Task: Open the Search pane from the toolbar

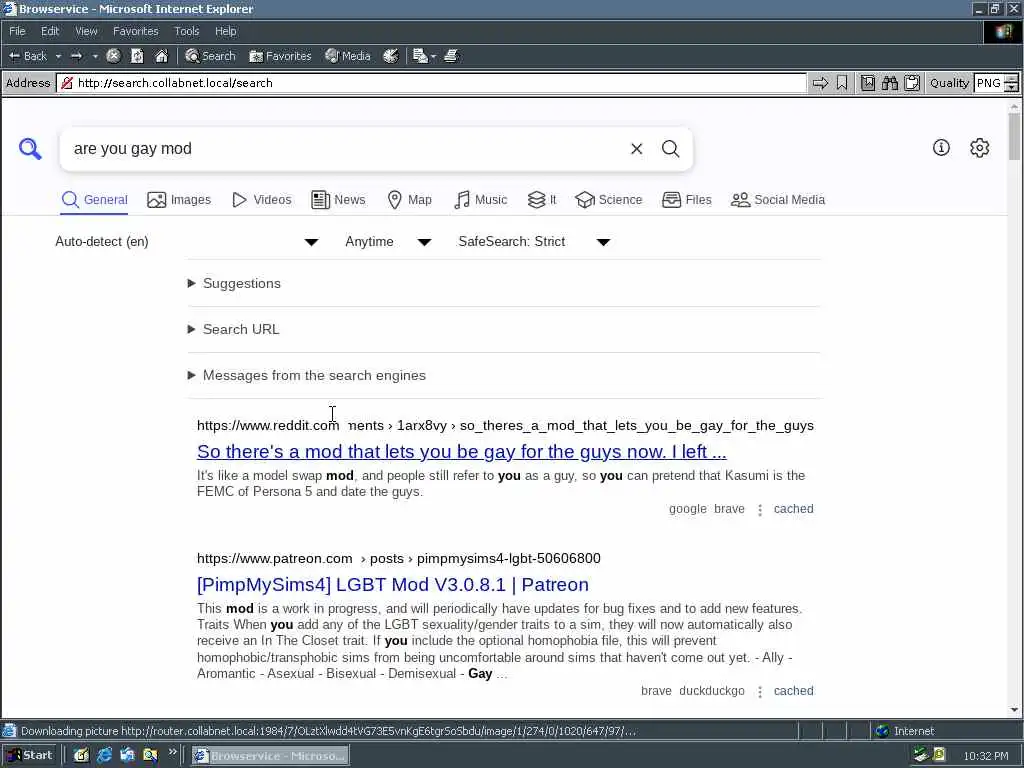Action: pos(210,56)
